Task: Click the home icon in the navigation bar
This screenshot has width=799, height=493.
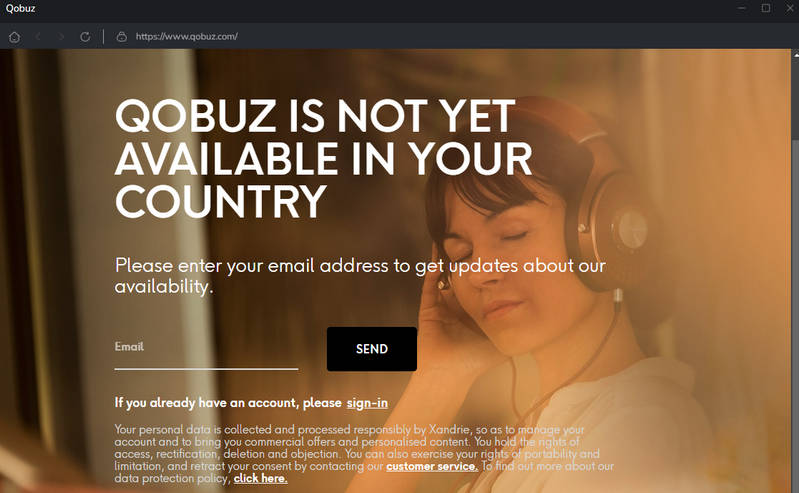Action: [14, 37]
